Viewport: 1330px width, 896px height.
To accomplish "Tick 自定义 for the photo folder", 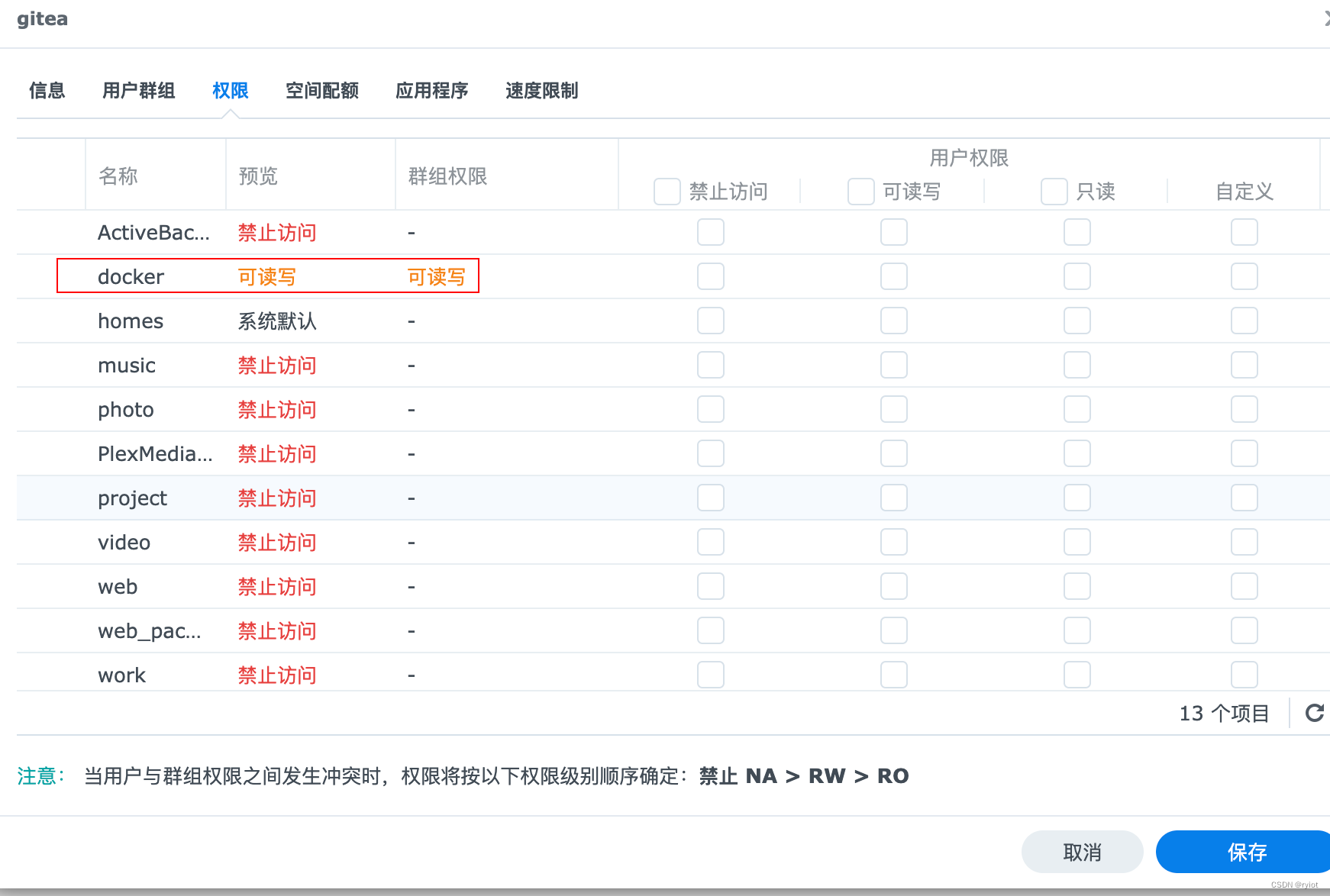I will [1244, 409].
